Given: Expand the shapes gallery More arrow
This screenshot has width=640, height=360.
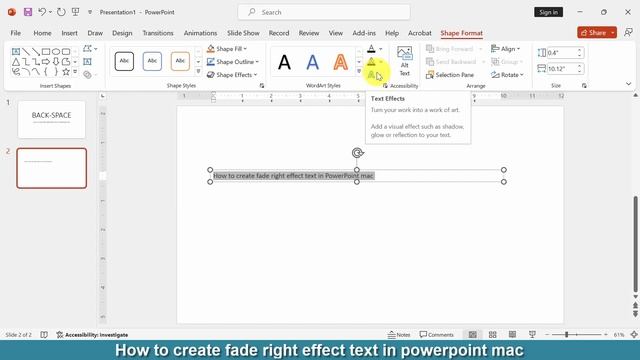Looking at the screenshot, I should pyautogui.click(x=75, y=72).
